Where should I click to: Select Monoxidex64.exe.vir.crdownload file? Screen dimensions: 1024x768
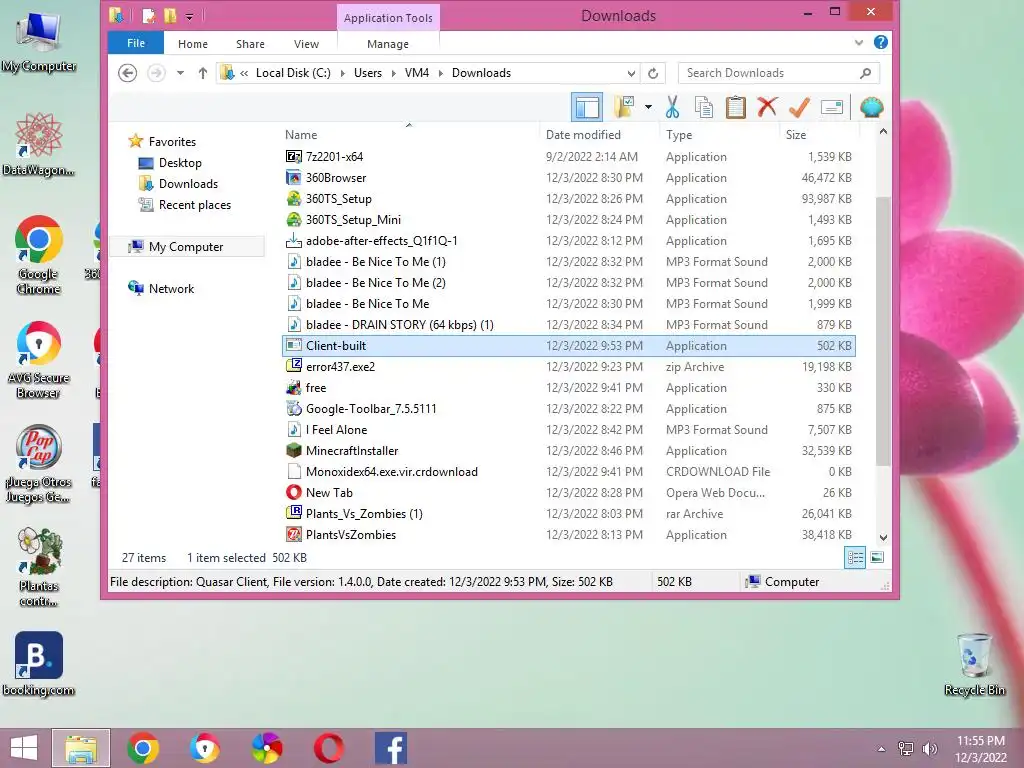click(x=568, y=472)
